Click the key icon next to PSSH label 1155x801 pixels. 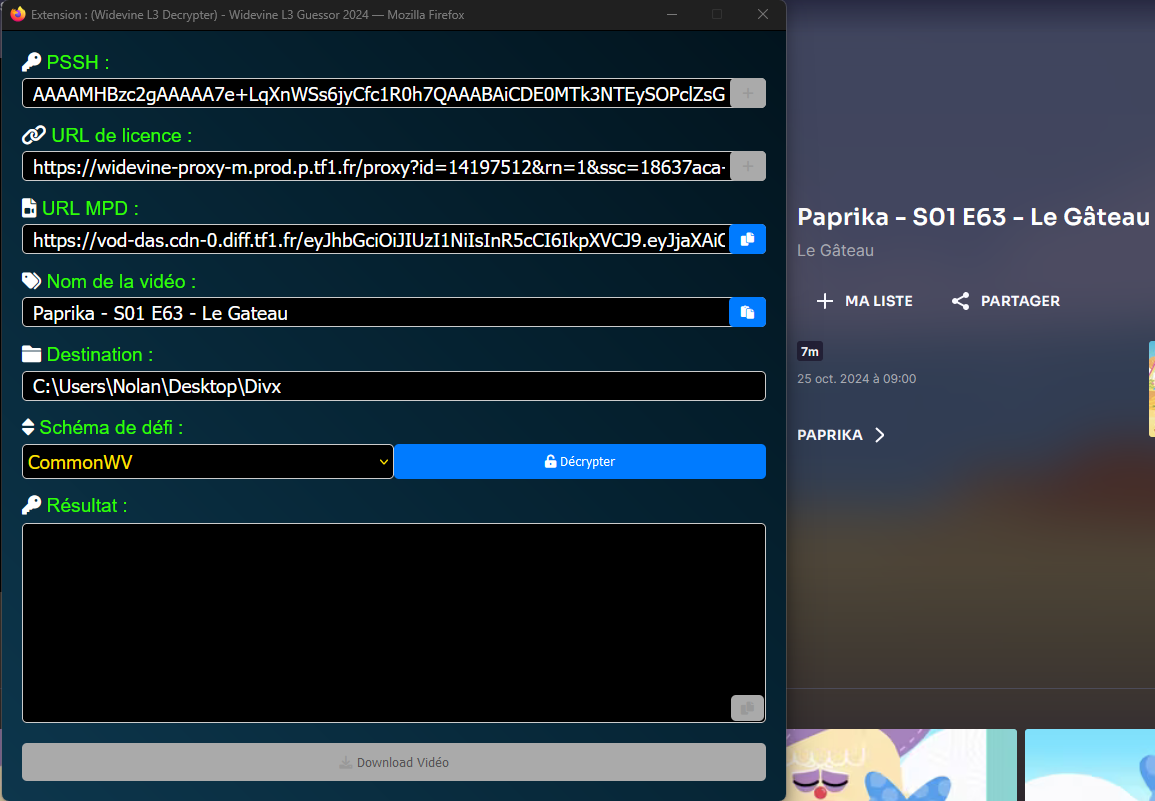click(x=32, y=62)
